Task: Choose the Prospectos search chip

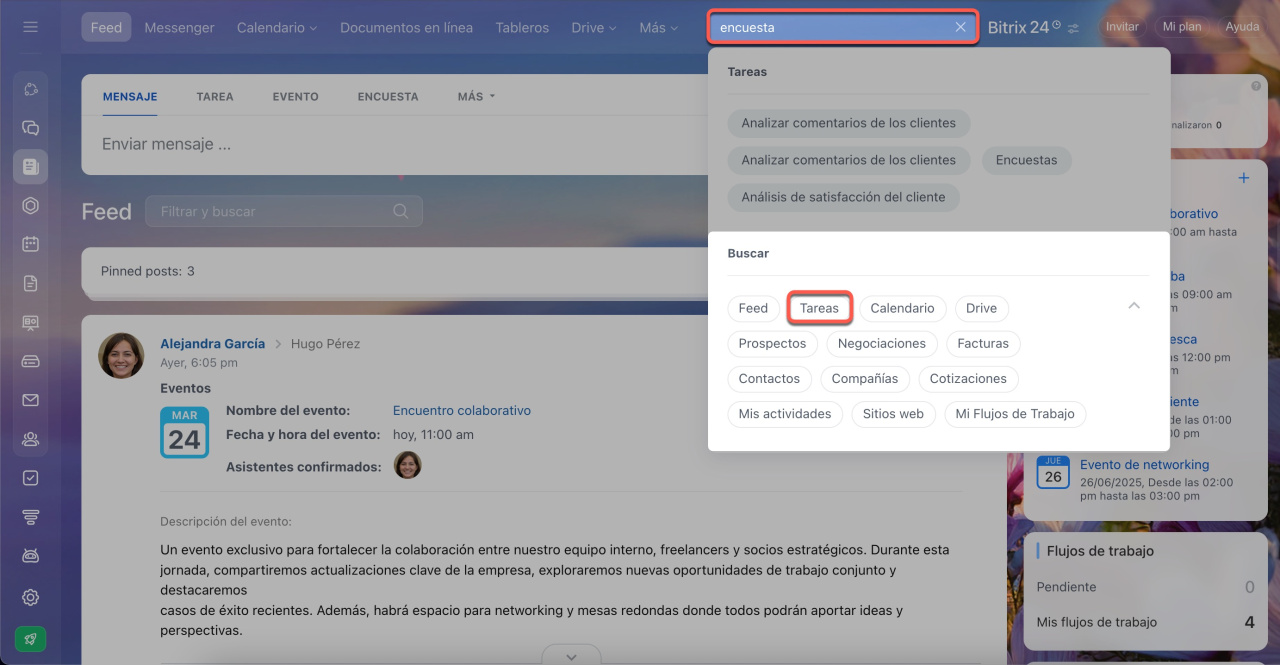Action: [x=773, y=343]
